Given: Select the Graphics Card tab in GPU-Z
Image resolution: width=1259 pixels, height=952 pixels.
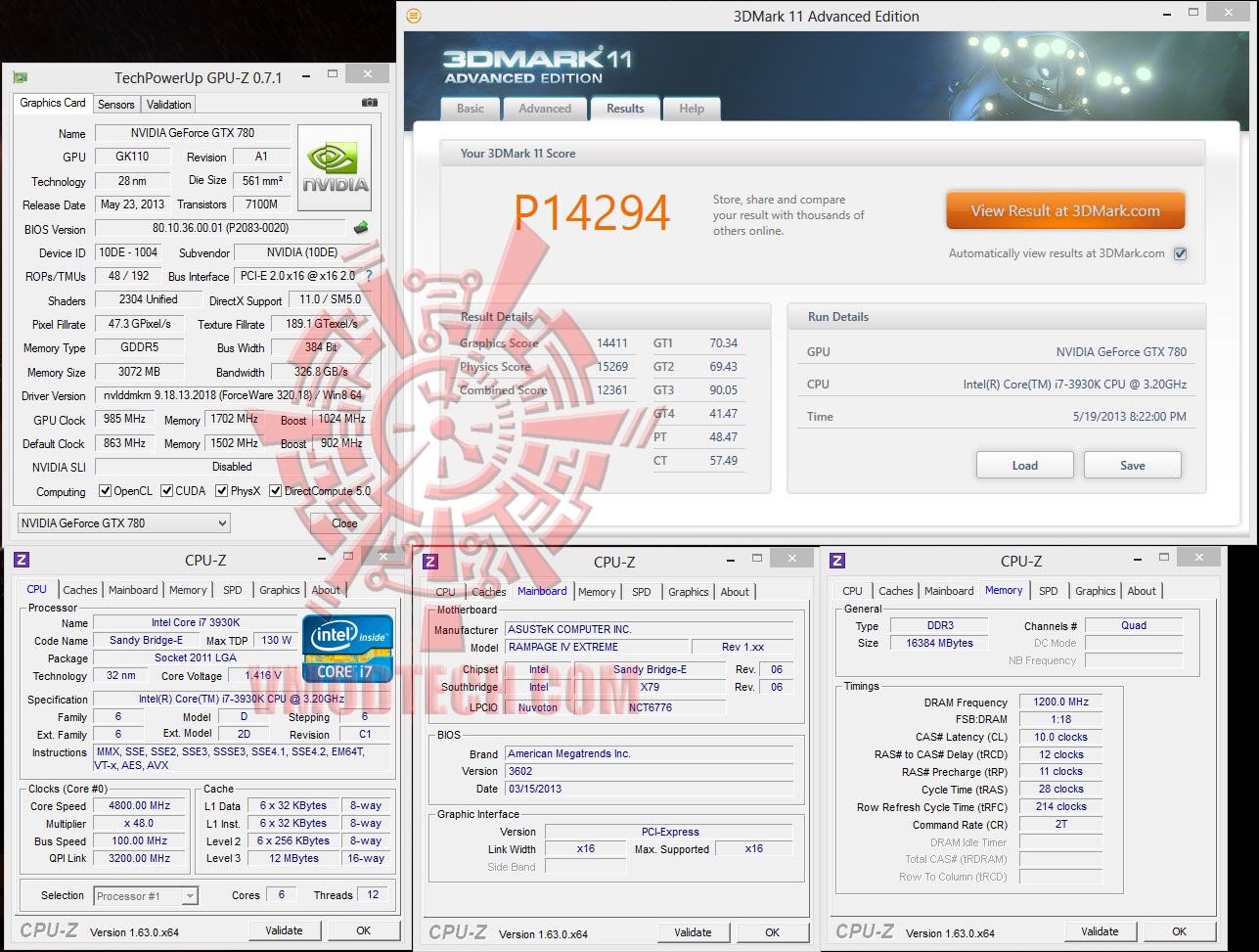Looking at the screenshot, I should click(53, 103).
